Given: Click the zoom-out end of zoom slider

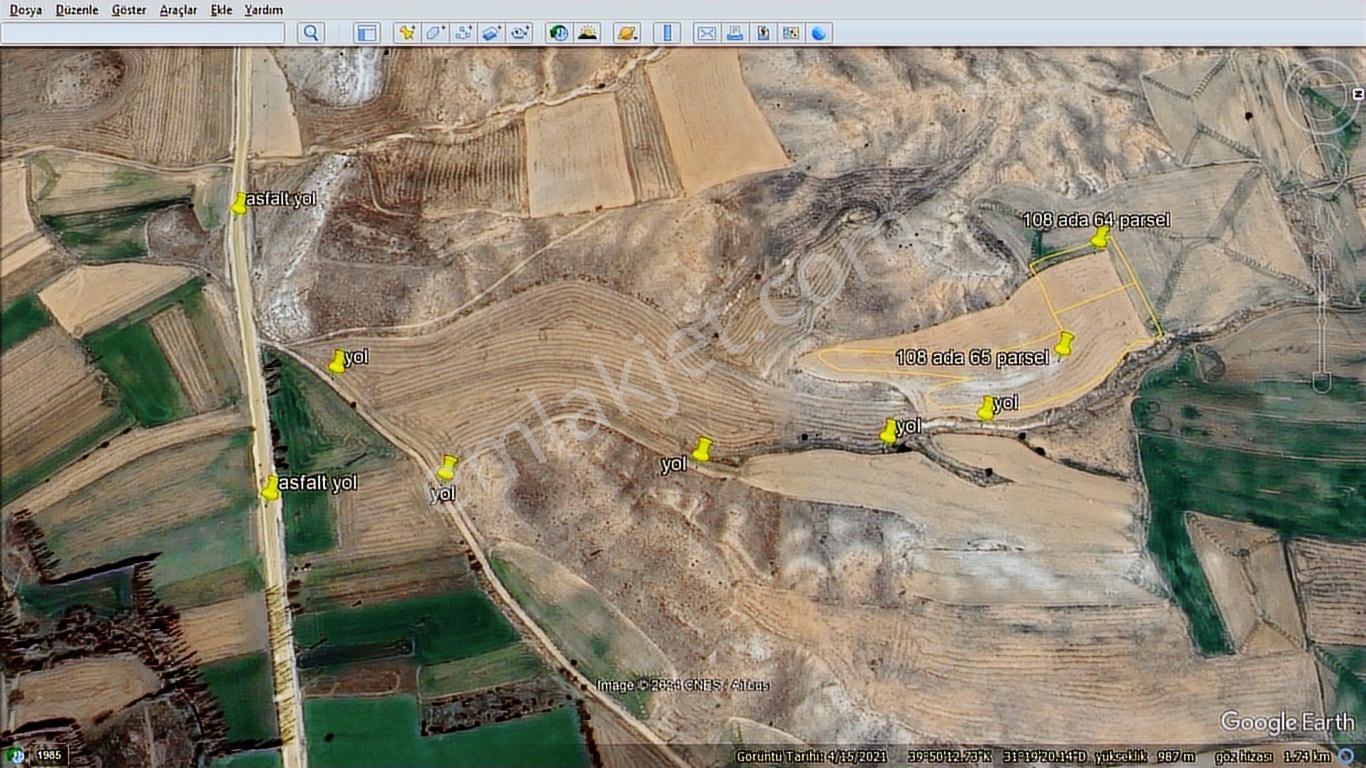Looking at the screenshot, I should point(1321,381).
